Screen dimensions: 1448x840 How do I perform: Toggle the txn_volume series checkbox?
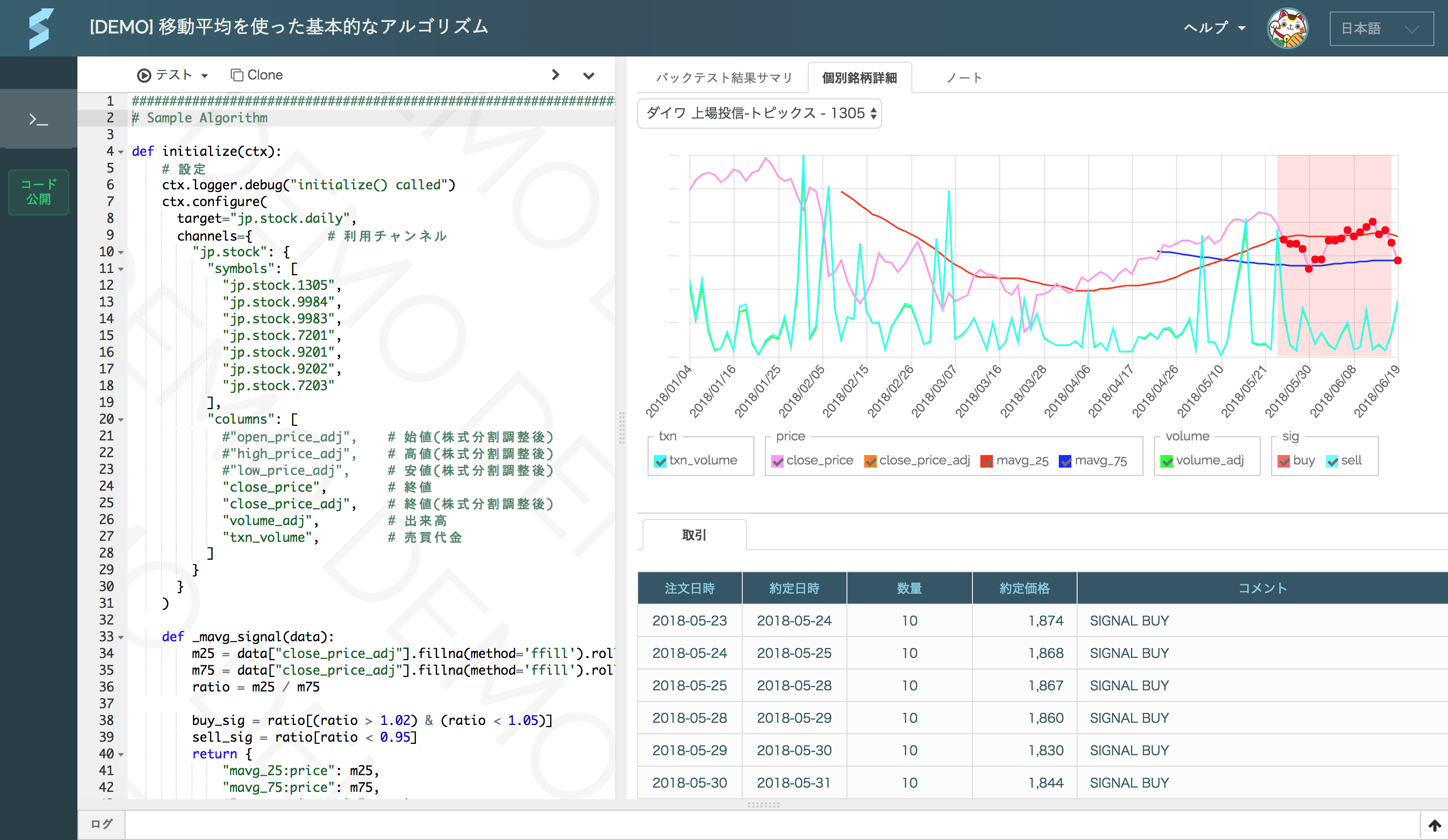[x=660, y=461]
